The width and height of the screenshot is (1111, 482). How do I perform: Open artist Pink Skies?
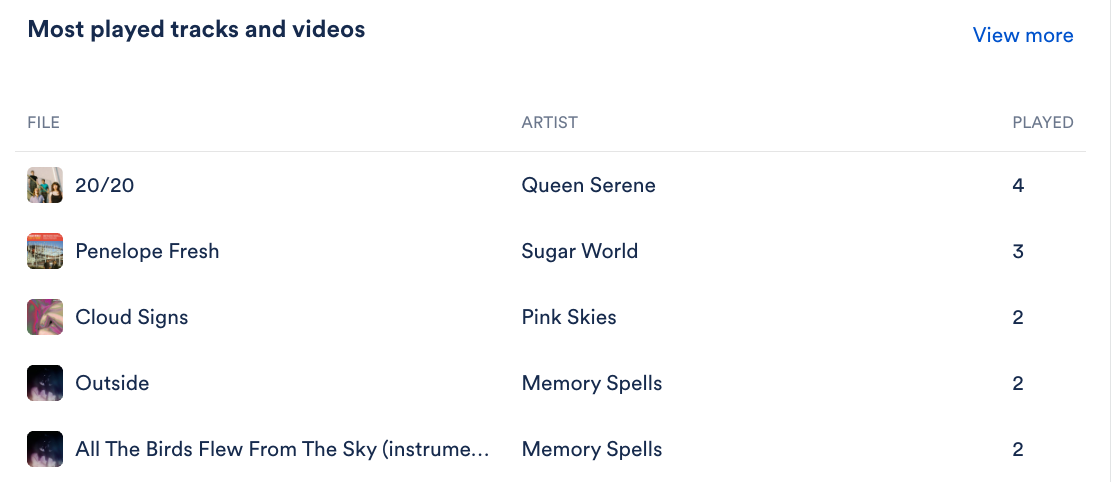click(x=568, y=317)
